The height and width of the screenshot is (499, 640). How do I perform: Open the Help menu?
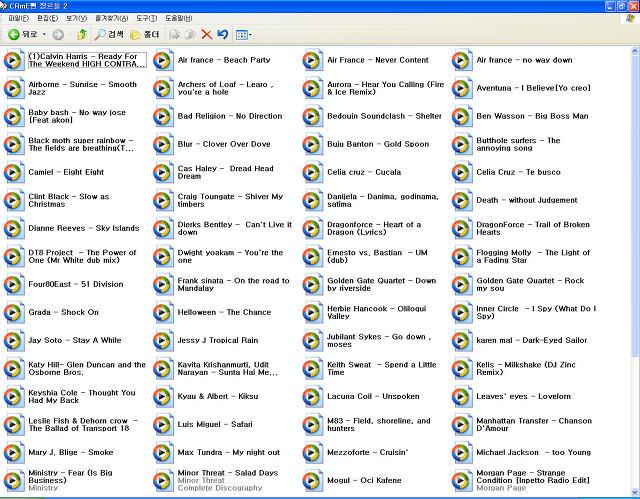178,18
